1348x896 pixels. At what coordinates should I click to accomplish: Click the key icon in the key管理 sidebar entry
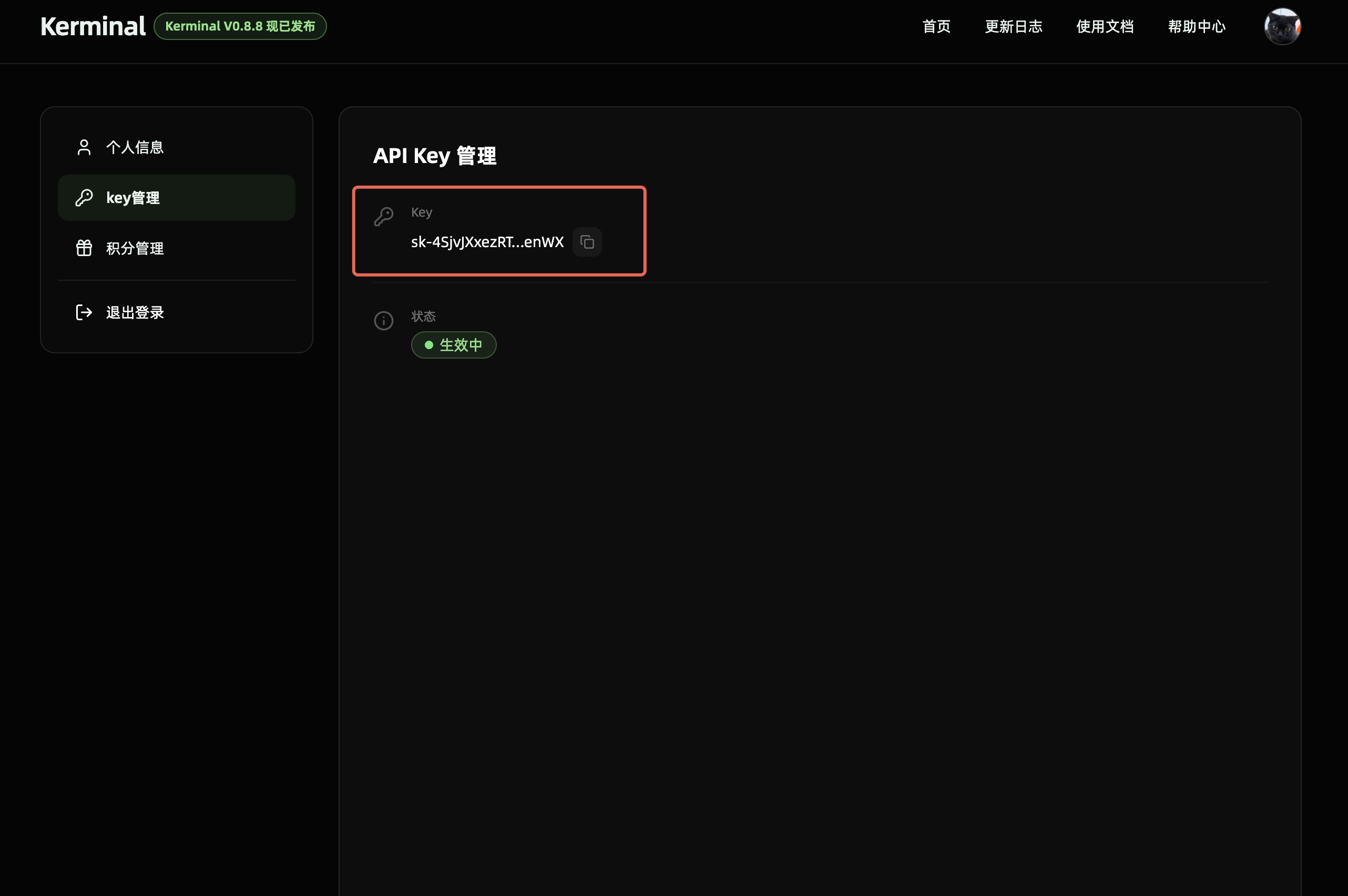click(85, 197)
